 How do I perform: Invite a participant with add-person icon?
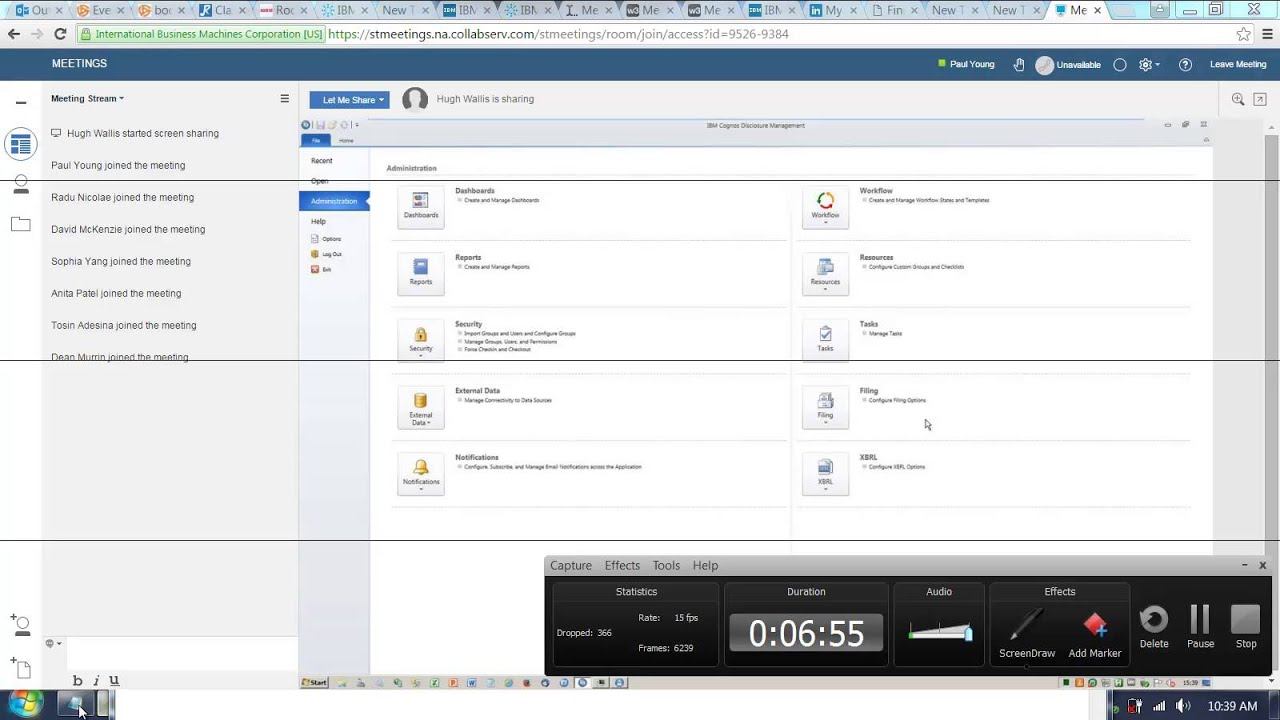point(20,625)
